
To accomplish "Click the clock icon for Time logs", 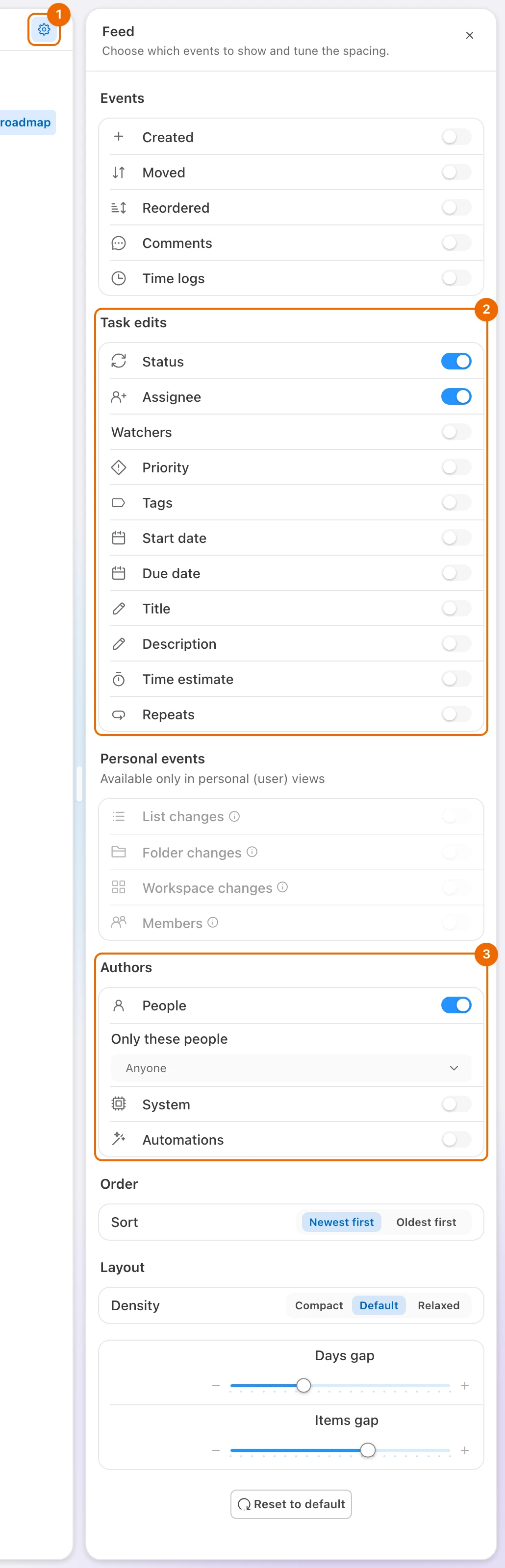I will click(x=119, y=278).
